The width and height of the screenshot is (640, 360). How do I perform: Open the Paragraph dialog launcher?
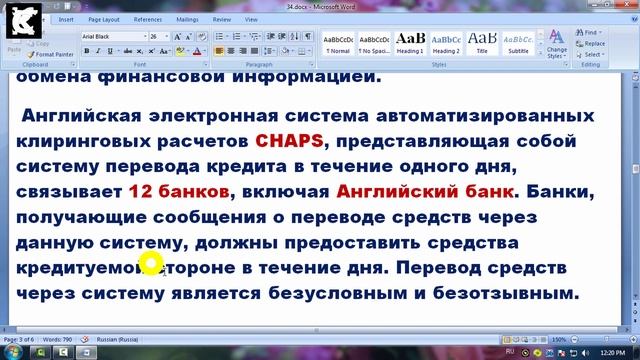point(311,64)
